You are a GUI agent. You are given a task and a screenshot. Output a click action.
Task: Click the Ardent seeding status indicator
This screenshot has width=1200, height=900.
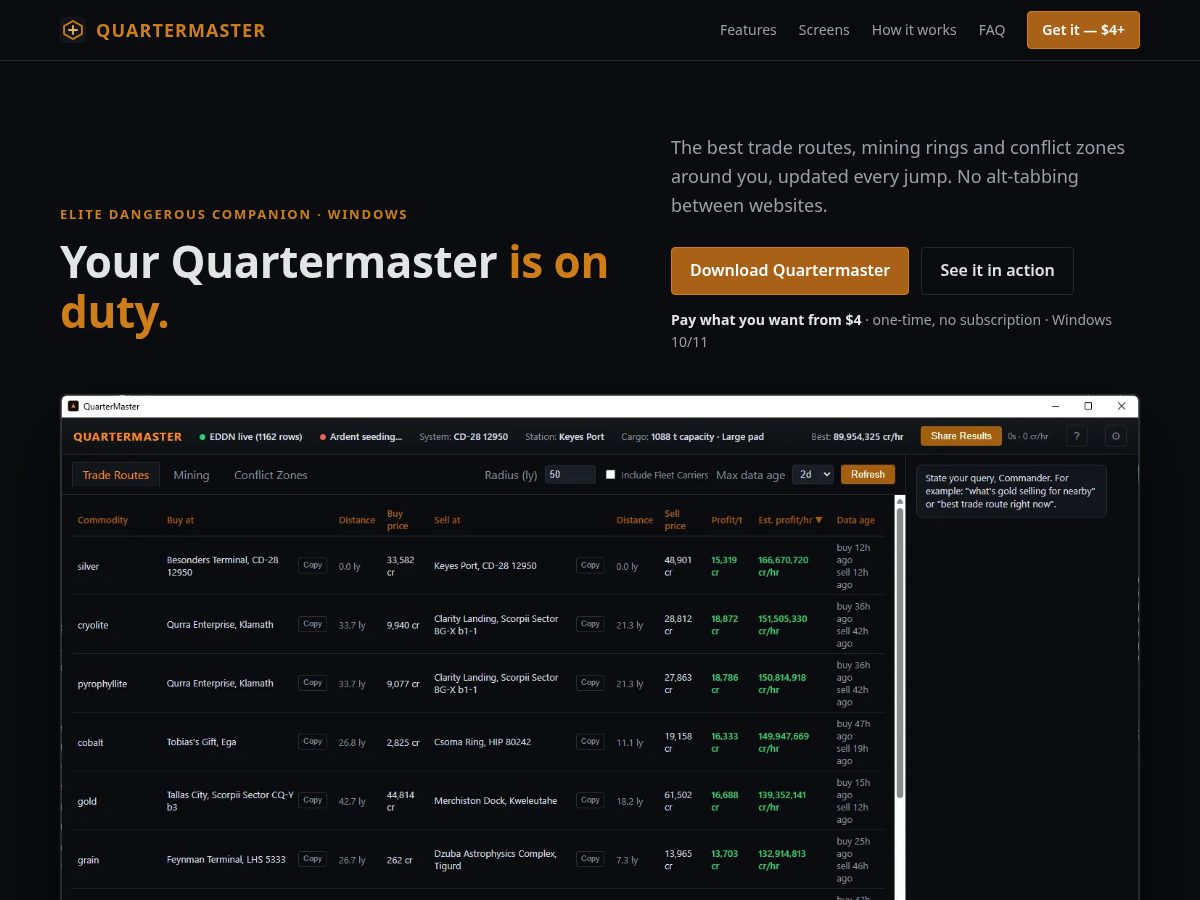[x=360, y=437]
